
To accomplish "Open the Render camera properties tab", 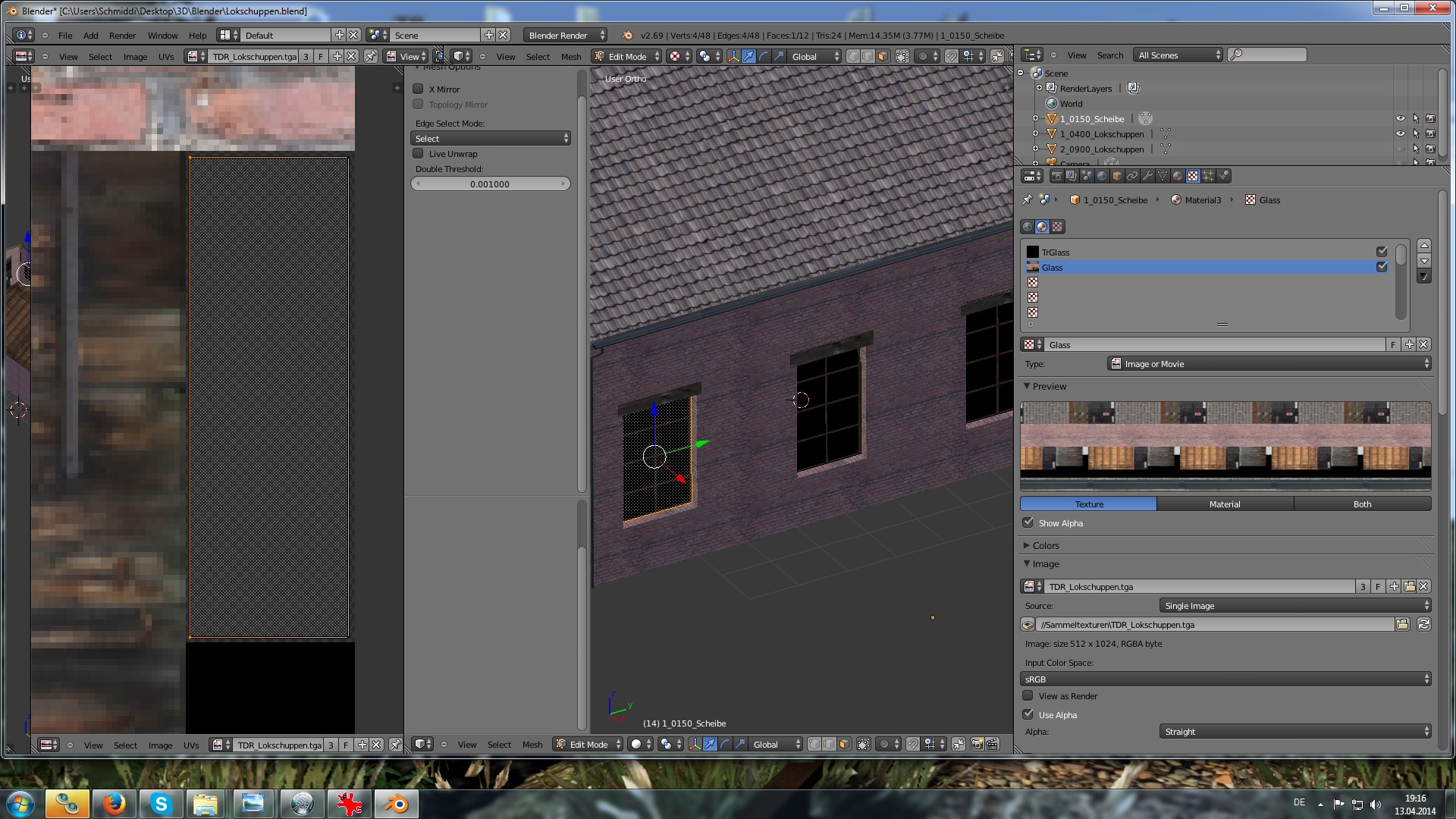I will [x=1057, y=176].
